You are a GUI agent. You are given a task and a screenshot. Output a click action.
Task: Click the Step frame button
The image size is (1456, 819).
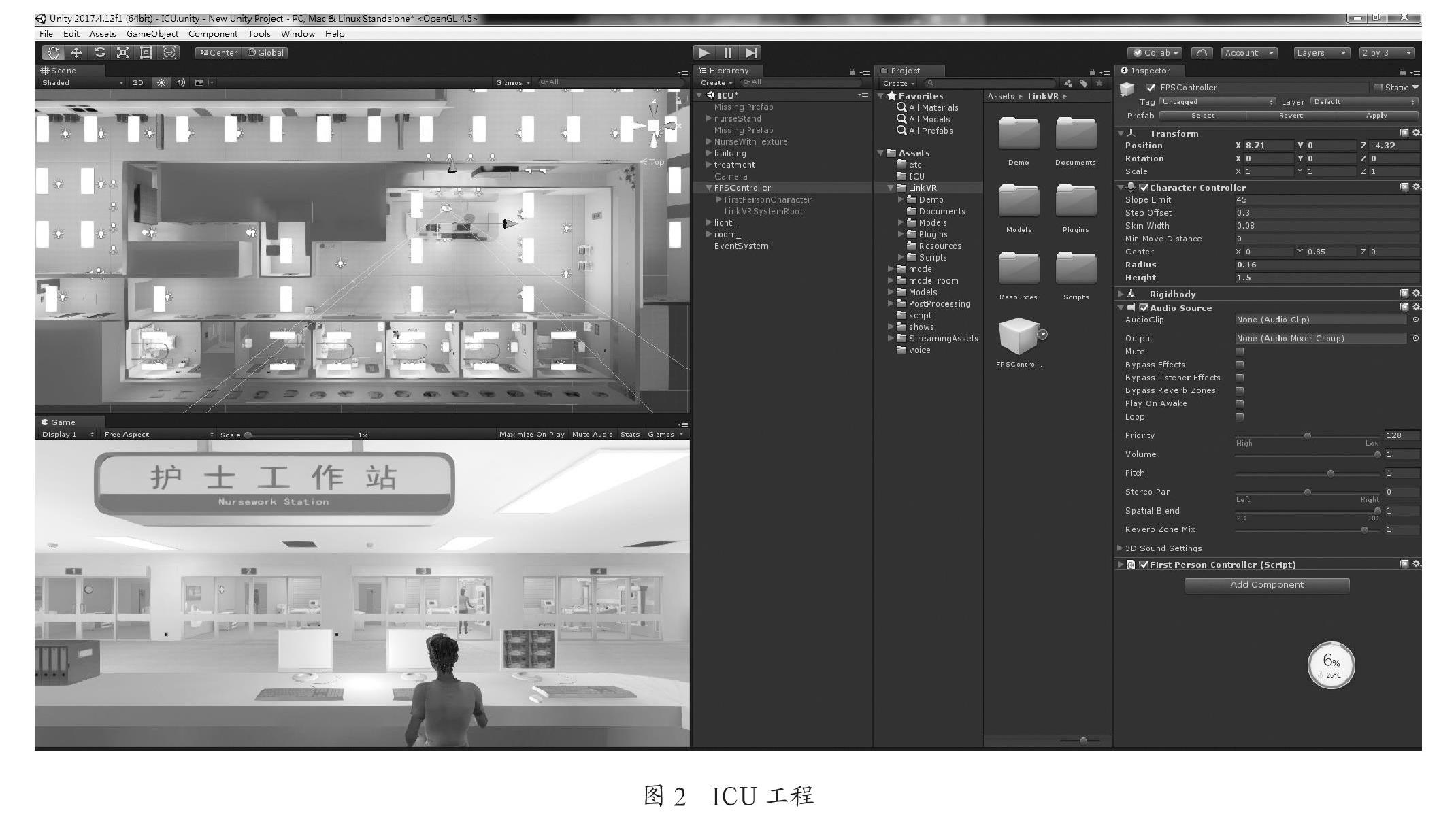point(750,52)
